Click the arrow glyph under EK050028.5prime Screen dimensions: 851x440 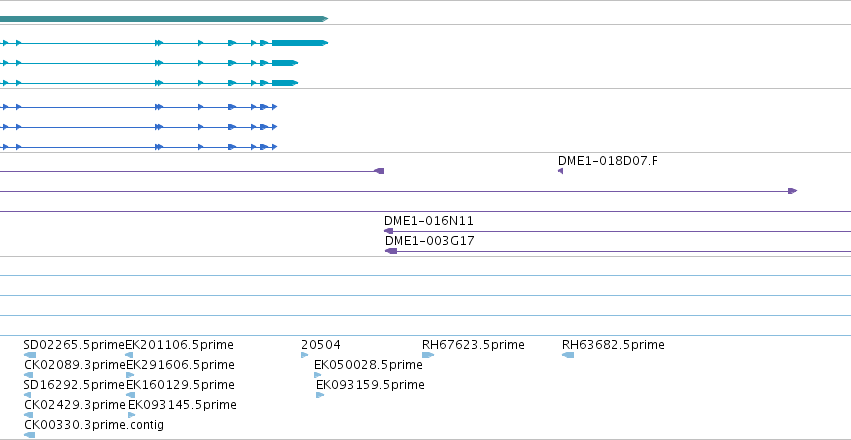click(x=317, y=375)
